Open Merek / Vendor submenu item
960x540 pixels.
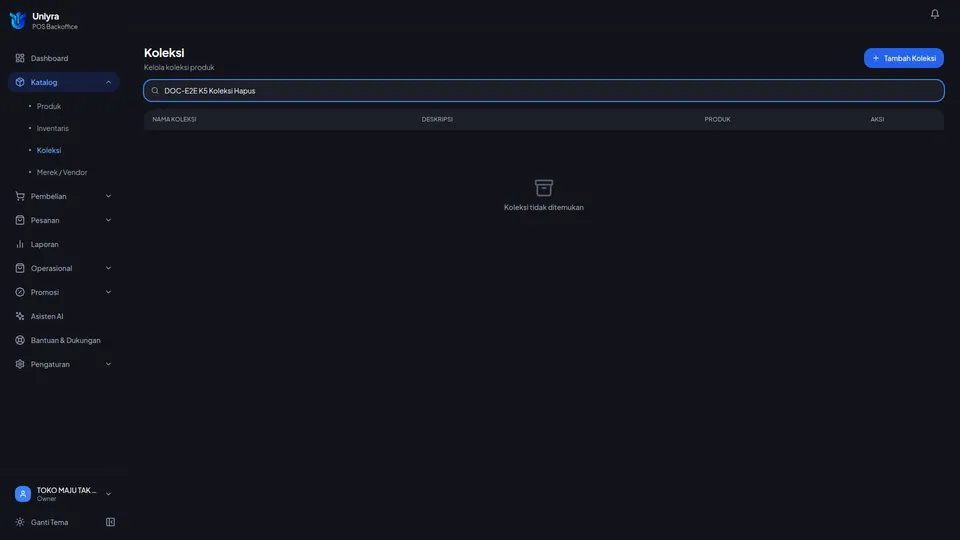point(62,172)
